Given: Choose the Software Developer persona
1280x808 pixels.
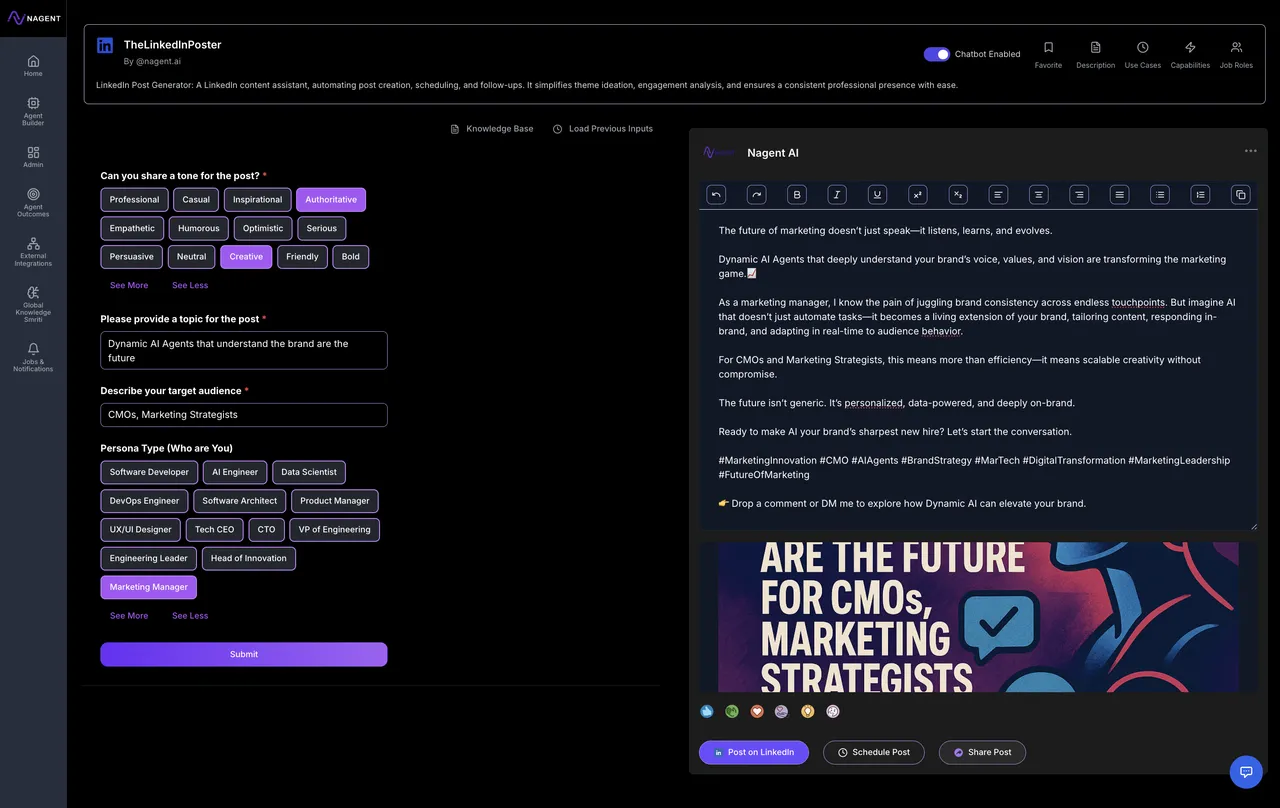Looking at the screenshot, I should pos(149,472).
